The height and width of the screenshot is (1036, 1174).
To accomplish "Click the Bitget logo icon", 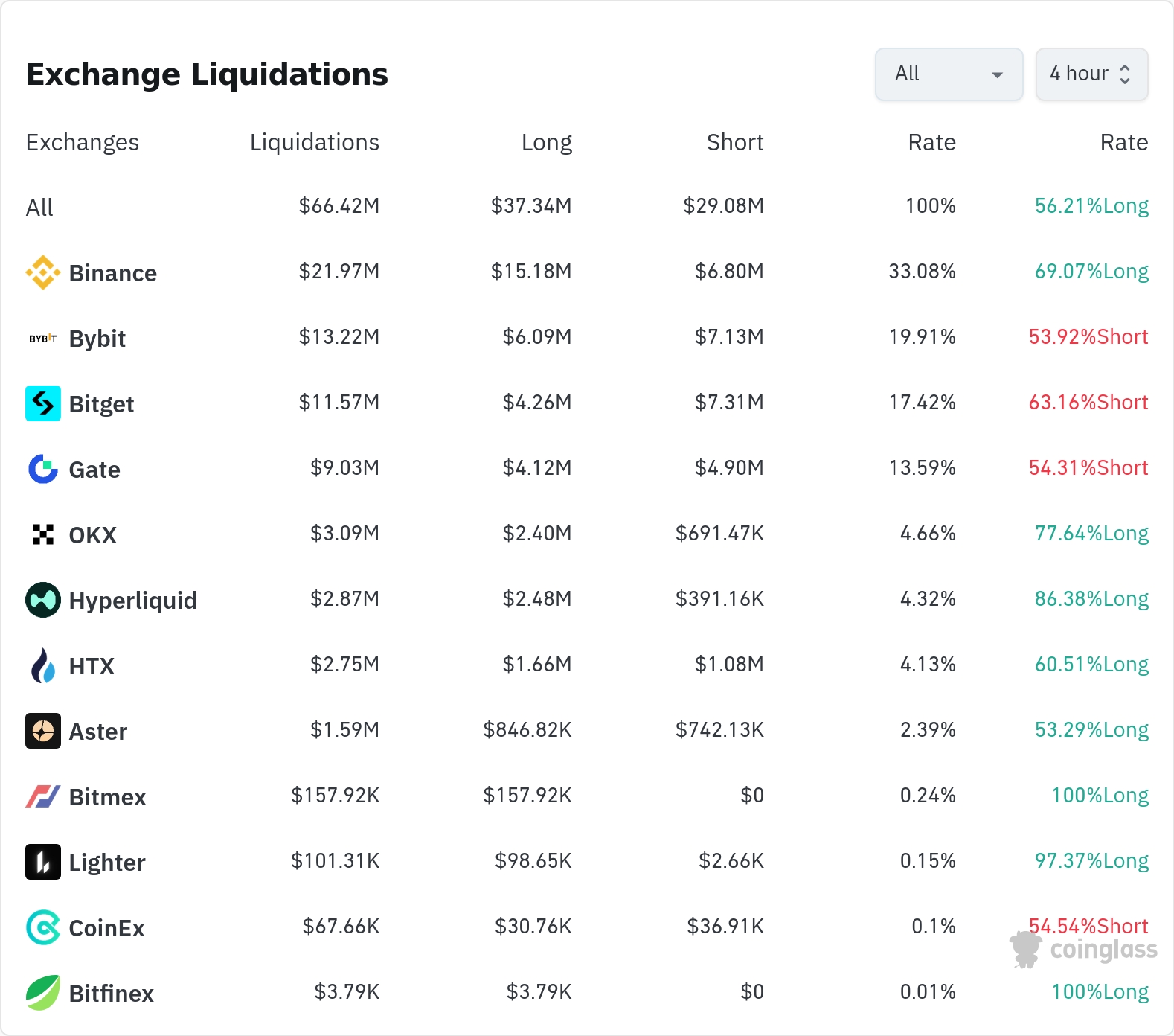I will 43,403.
